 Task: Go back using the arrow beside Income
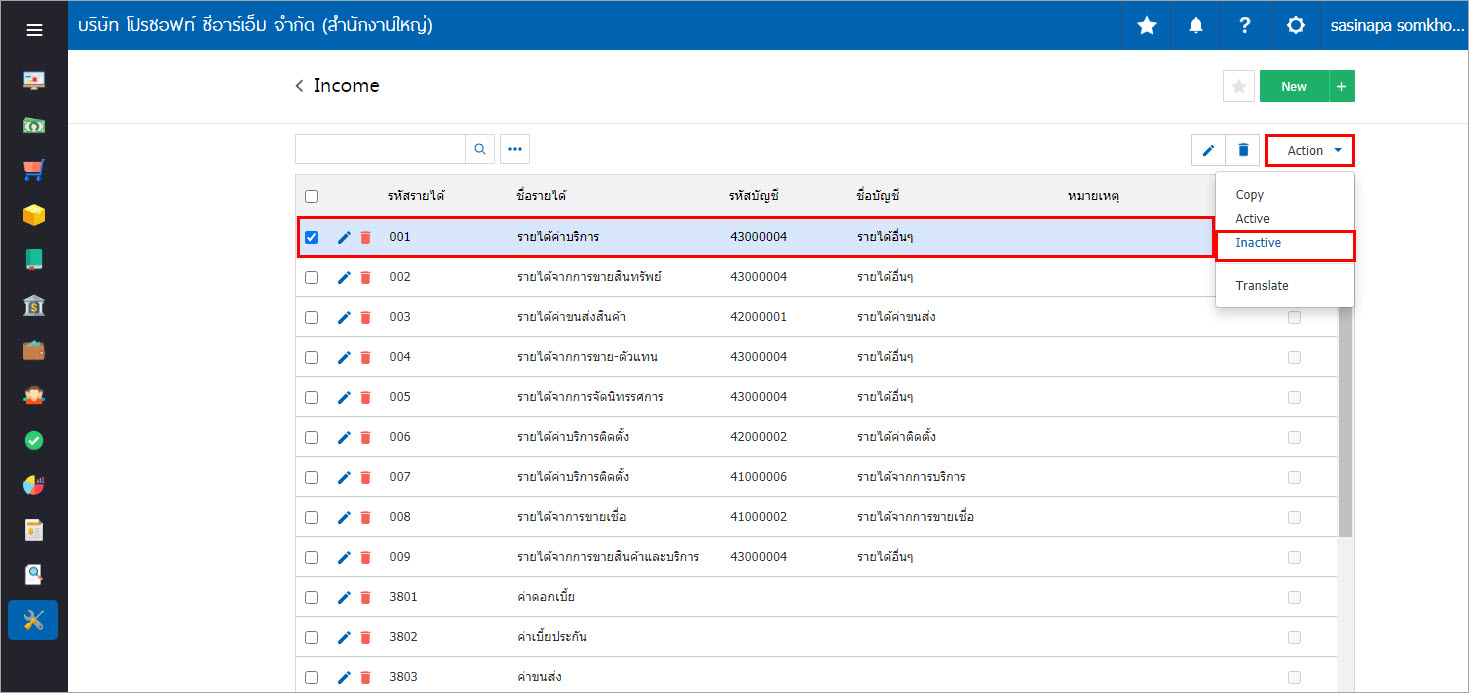299,86
